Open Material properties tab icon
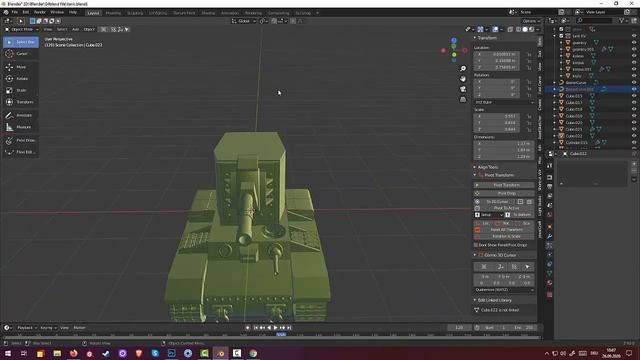The height and width of the screenshot is (360, 640). (550, 283)
